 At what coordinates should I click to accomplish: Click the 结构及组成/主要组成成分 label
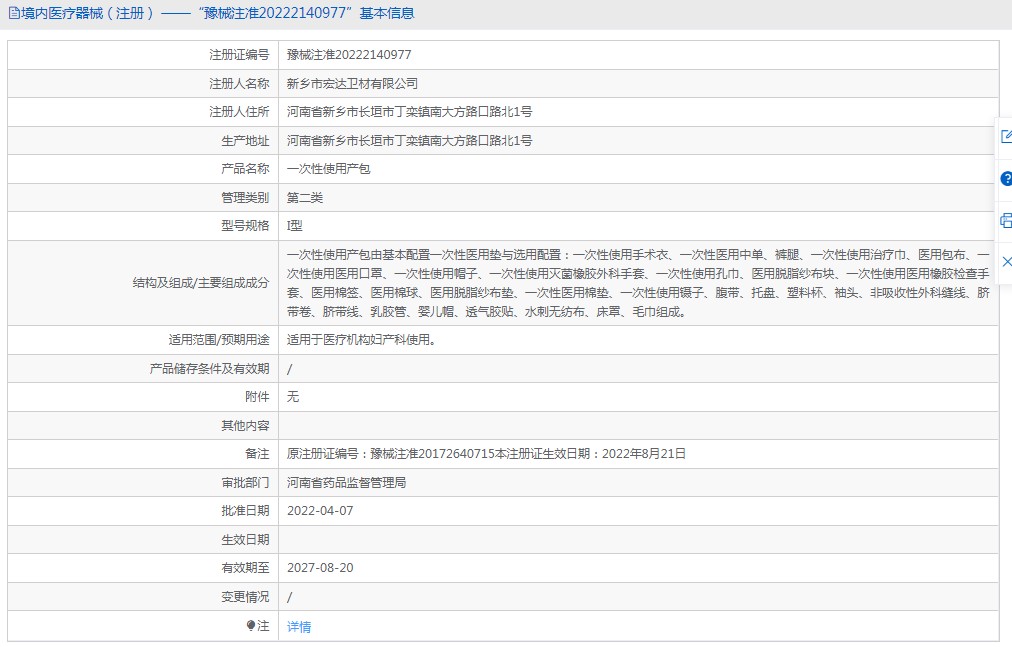click(x=201, y=283)
